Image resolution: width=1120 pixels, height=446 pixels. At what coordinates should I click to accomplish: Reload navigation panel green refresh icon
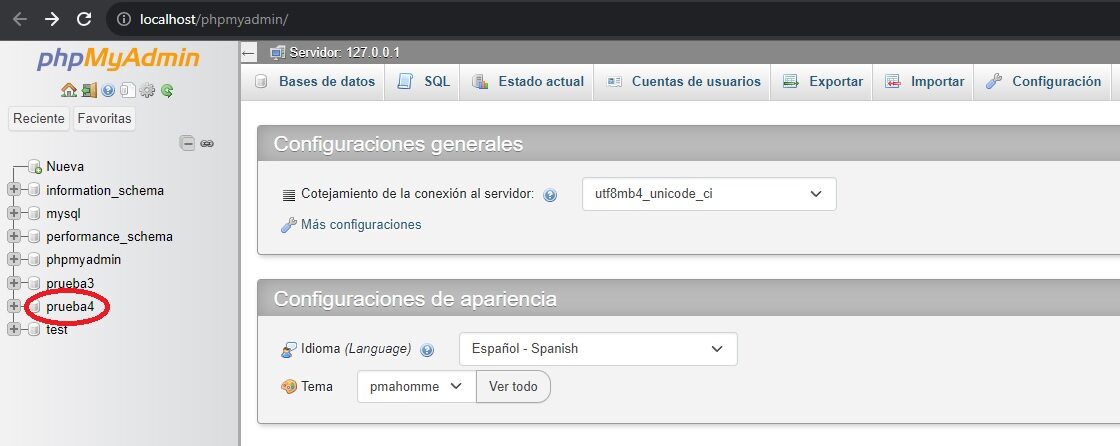[167, 91]
